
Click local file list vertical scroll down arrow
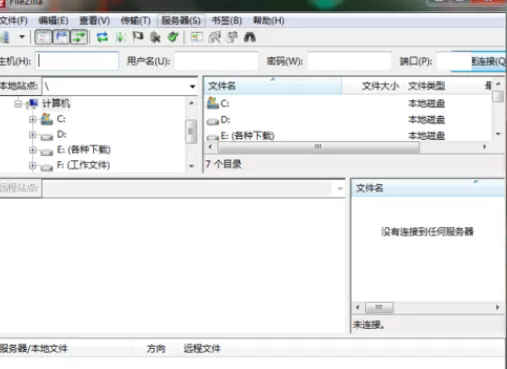tap(498, 134)
